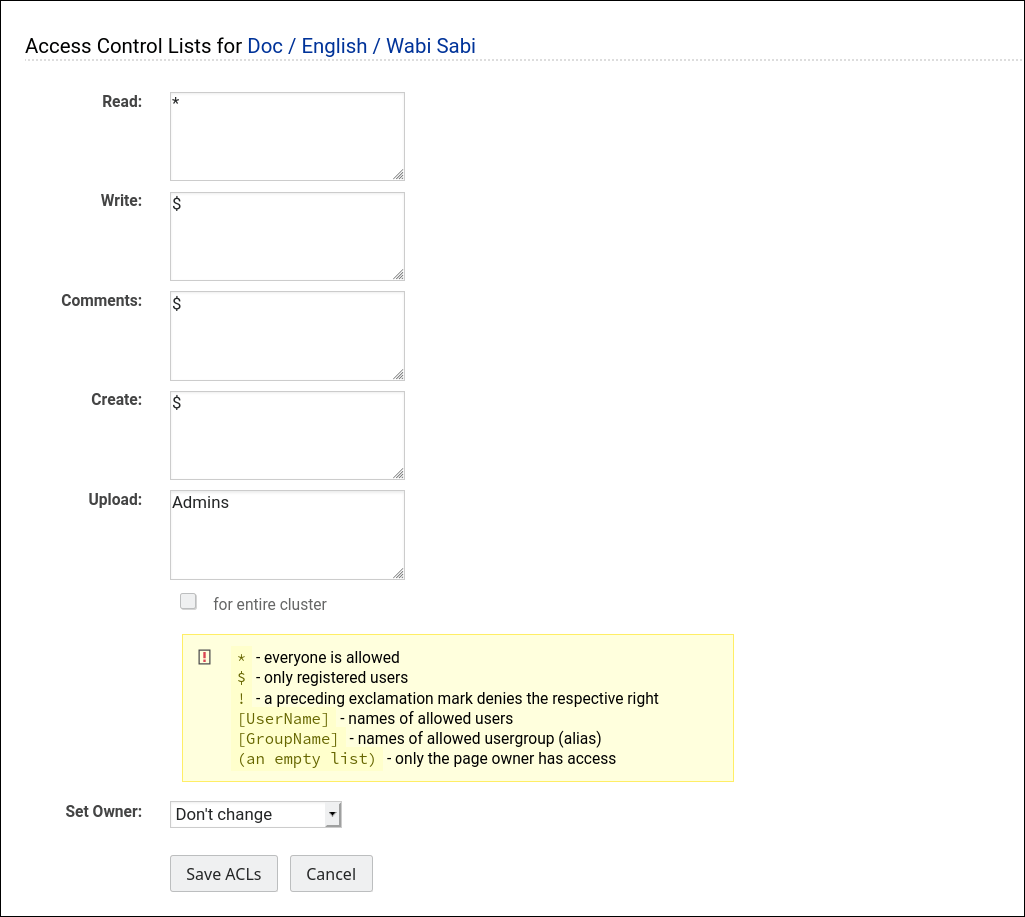Click the Cancel button

coord(331,873)
